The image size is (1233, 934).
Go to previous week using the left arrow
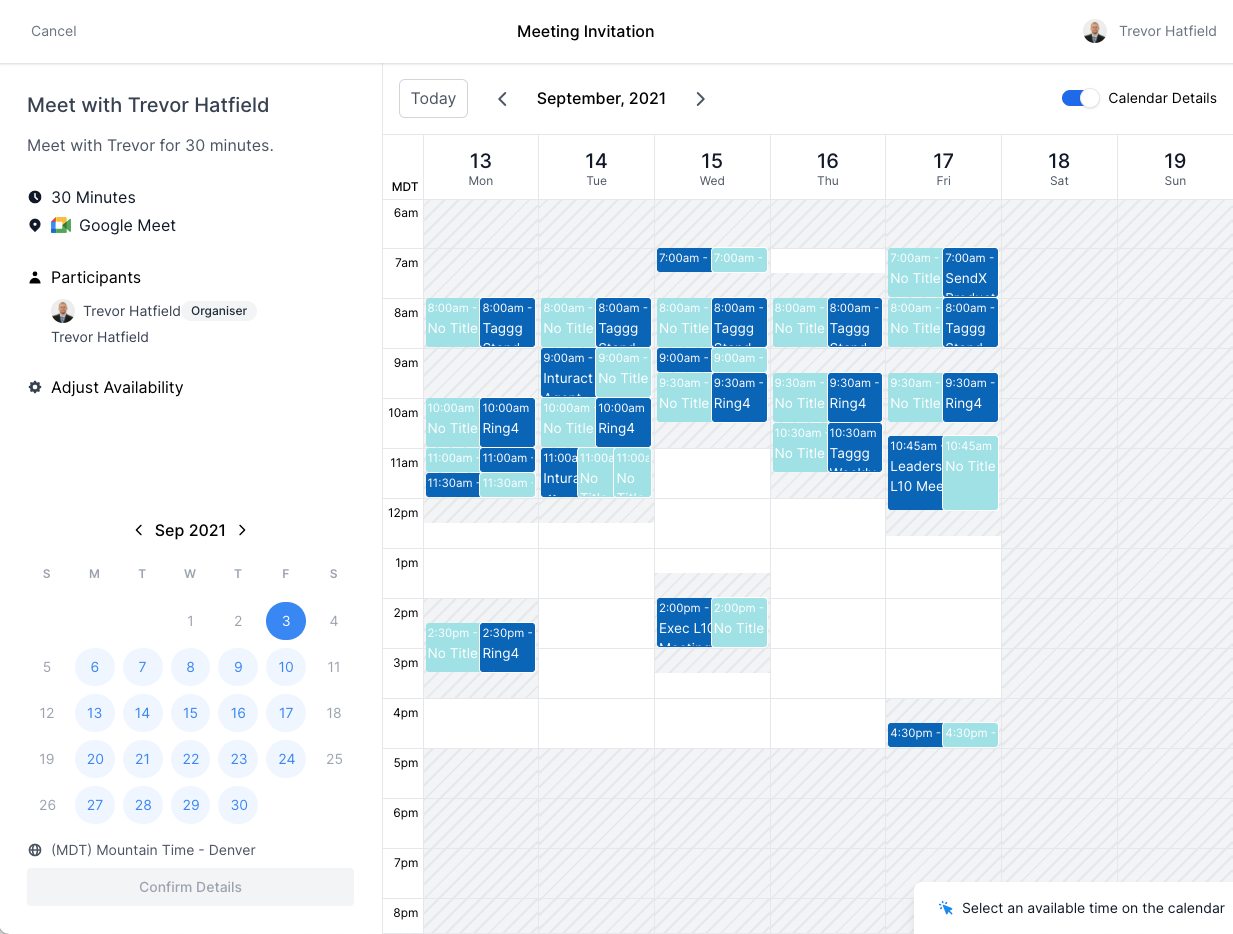tap(502, 98)
